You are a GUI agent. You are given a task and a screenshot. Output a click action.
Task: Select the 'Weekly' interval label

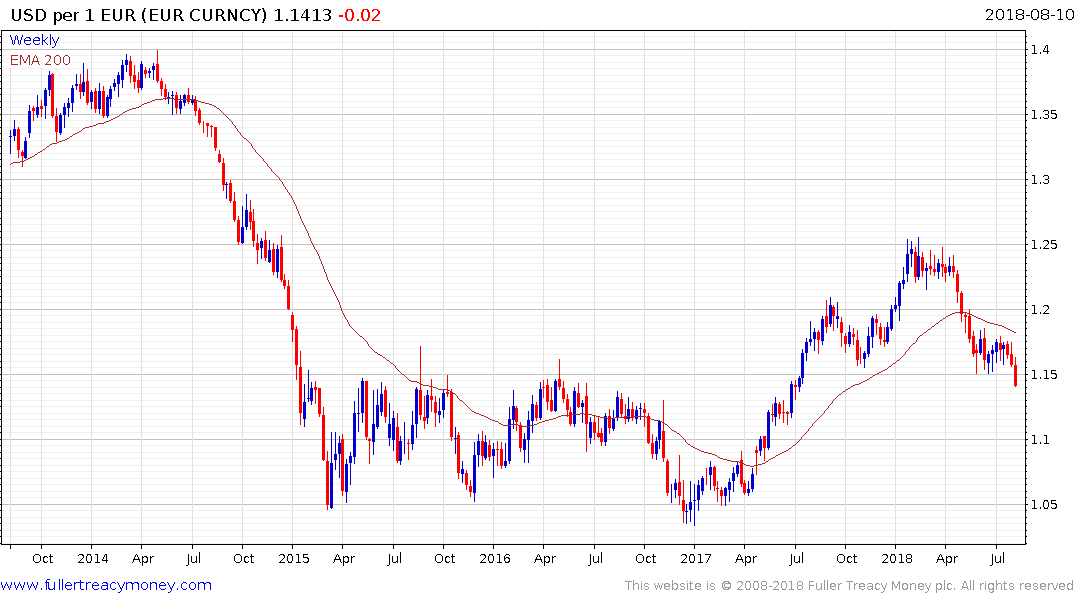click(34, 40)
